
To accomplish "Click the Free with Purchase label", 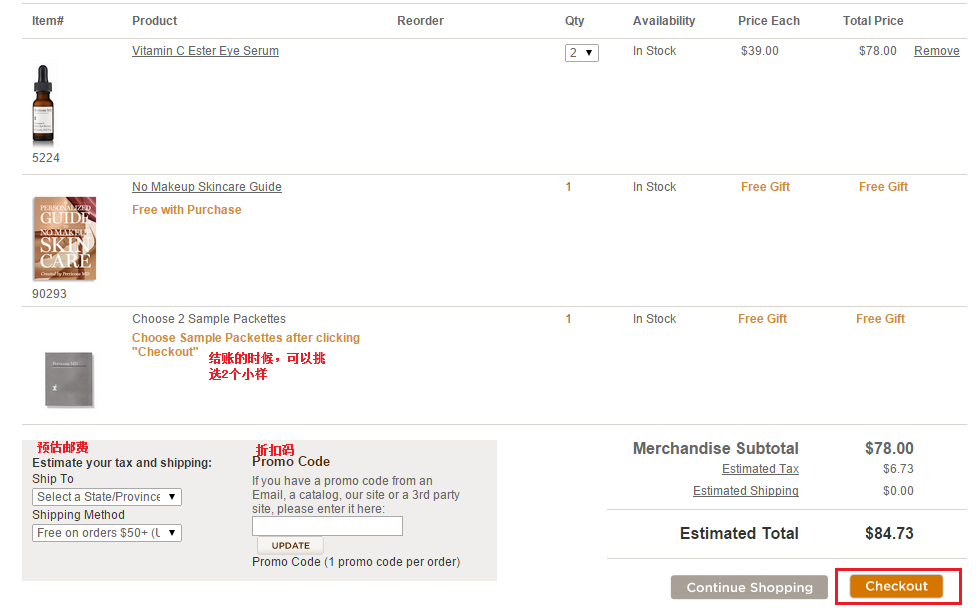I will tap(186, 210).
